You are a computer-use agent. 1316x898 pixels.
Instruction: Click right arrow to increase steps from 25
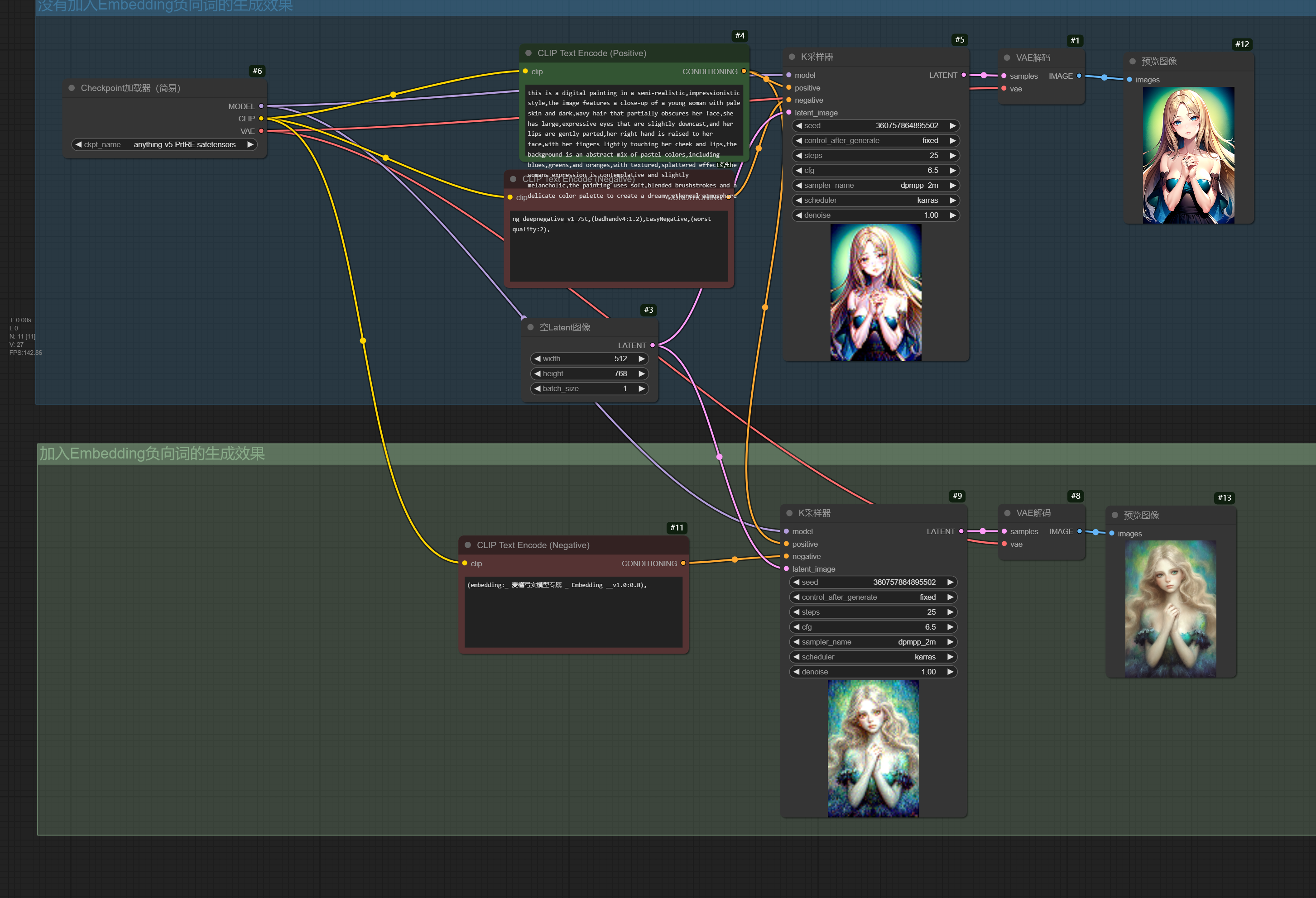954,155
